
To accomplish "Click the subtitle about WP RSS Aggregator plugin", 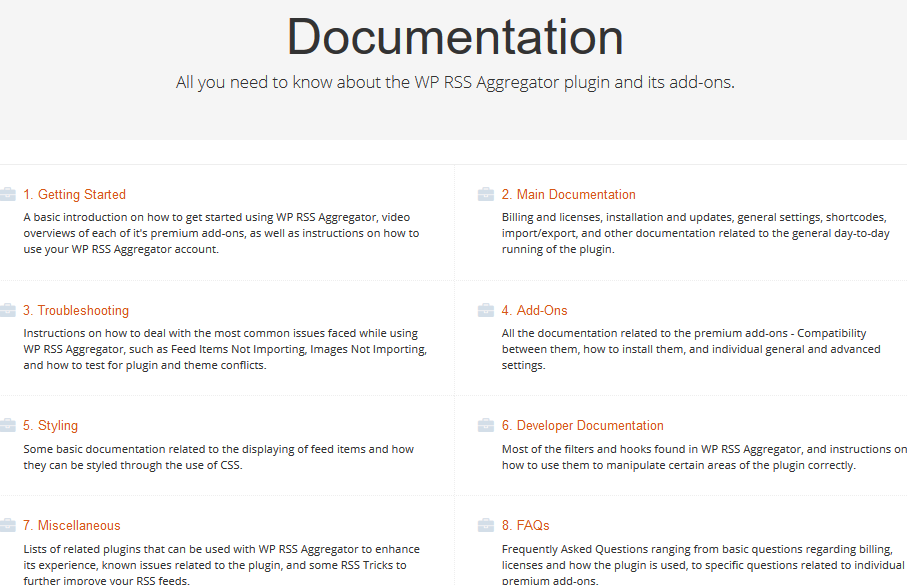I will [x=455, y=82].
